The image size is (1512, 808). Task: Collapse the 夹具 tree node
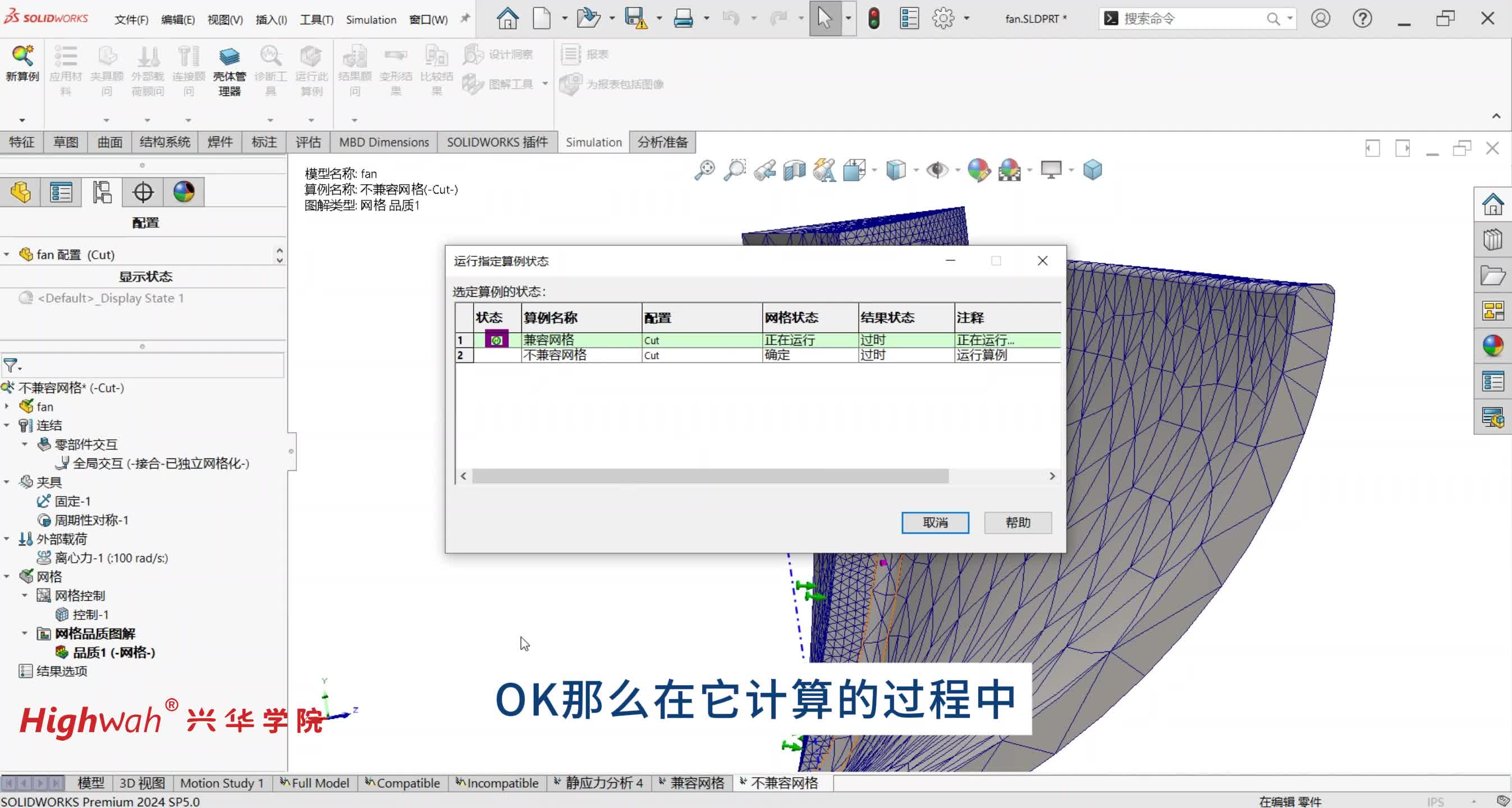pos(7,483)
